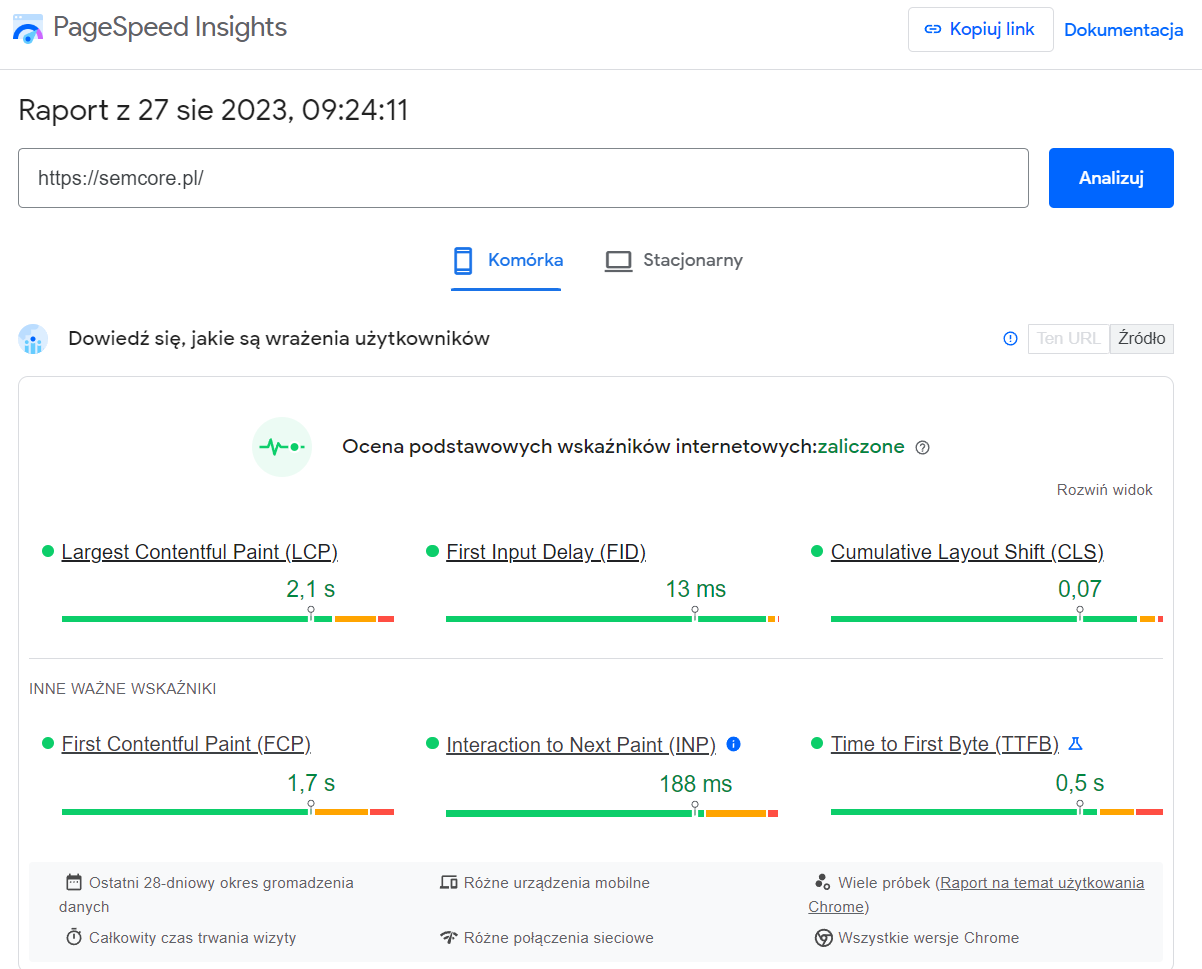
Task: Click the green pulse Core Web Vitals icon
Action: [282, 447]
